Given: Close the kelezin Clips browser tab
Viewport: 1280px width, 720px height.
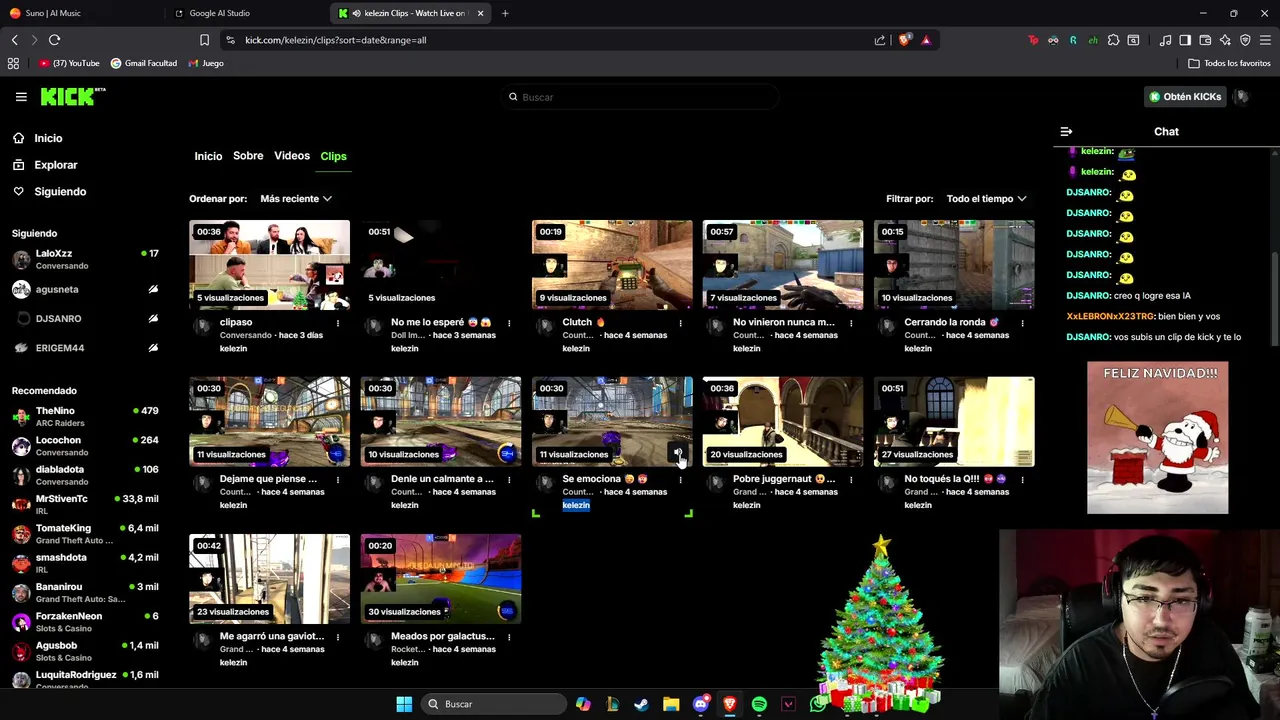Looking at the screenshot, I should tap(480, 13).
